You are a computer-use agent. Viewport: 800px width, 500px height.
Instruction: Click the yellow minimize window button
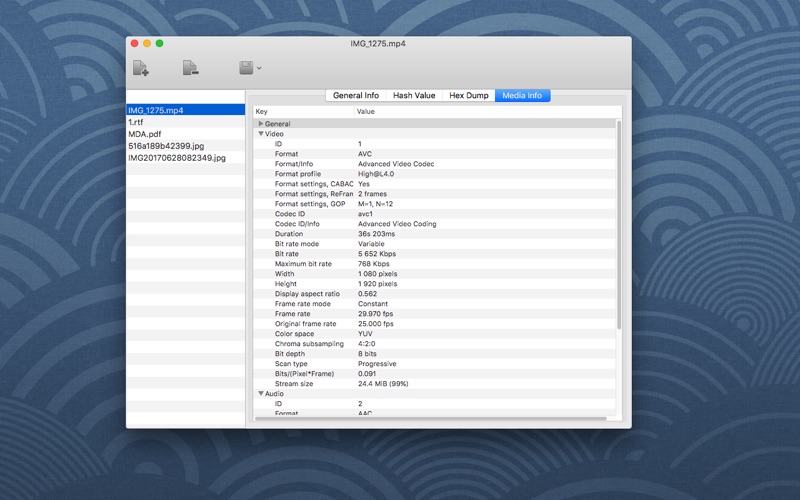[x=147, y=43]
